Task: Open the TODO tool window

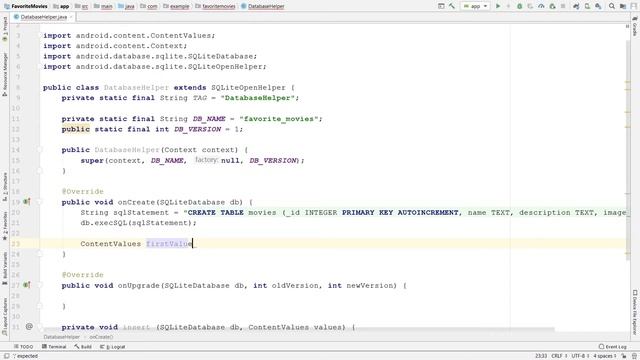Action: [23, 347]
